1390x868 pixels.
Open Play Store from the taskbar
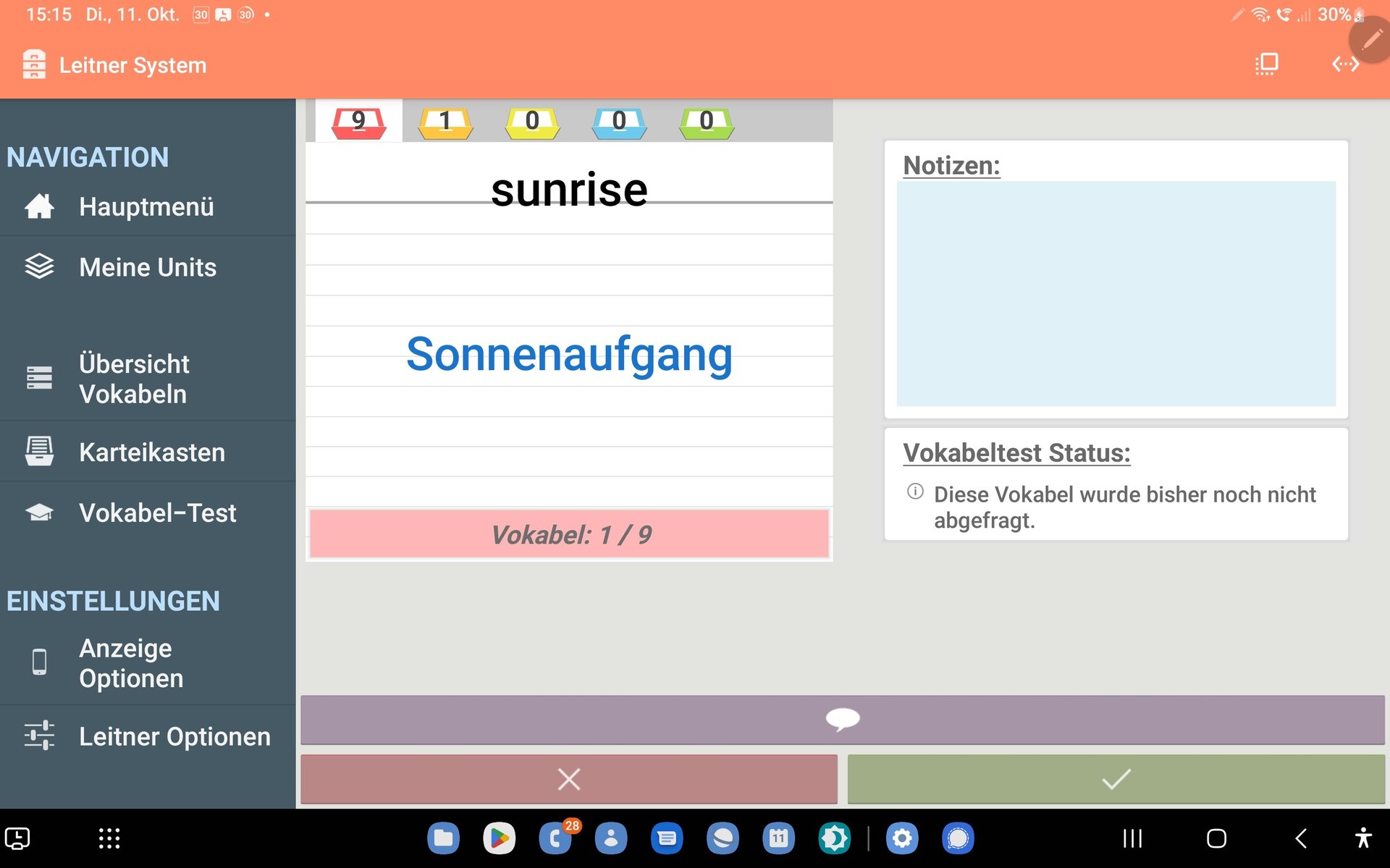[499, 838]
